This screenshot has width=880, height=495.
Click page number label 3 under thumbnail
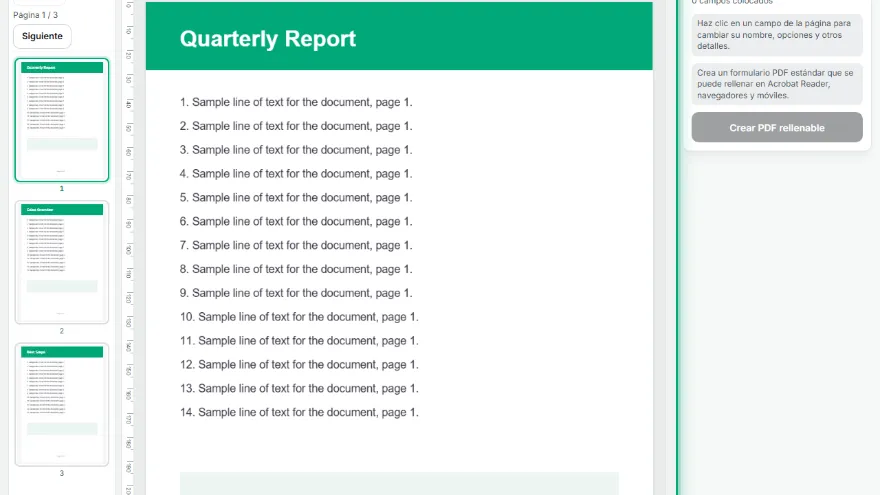click(62, 473)
